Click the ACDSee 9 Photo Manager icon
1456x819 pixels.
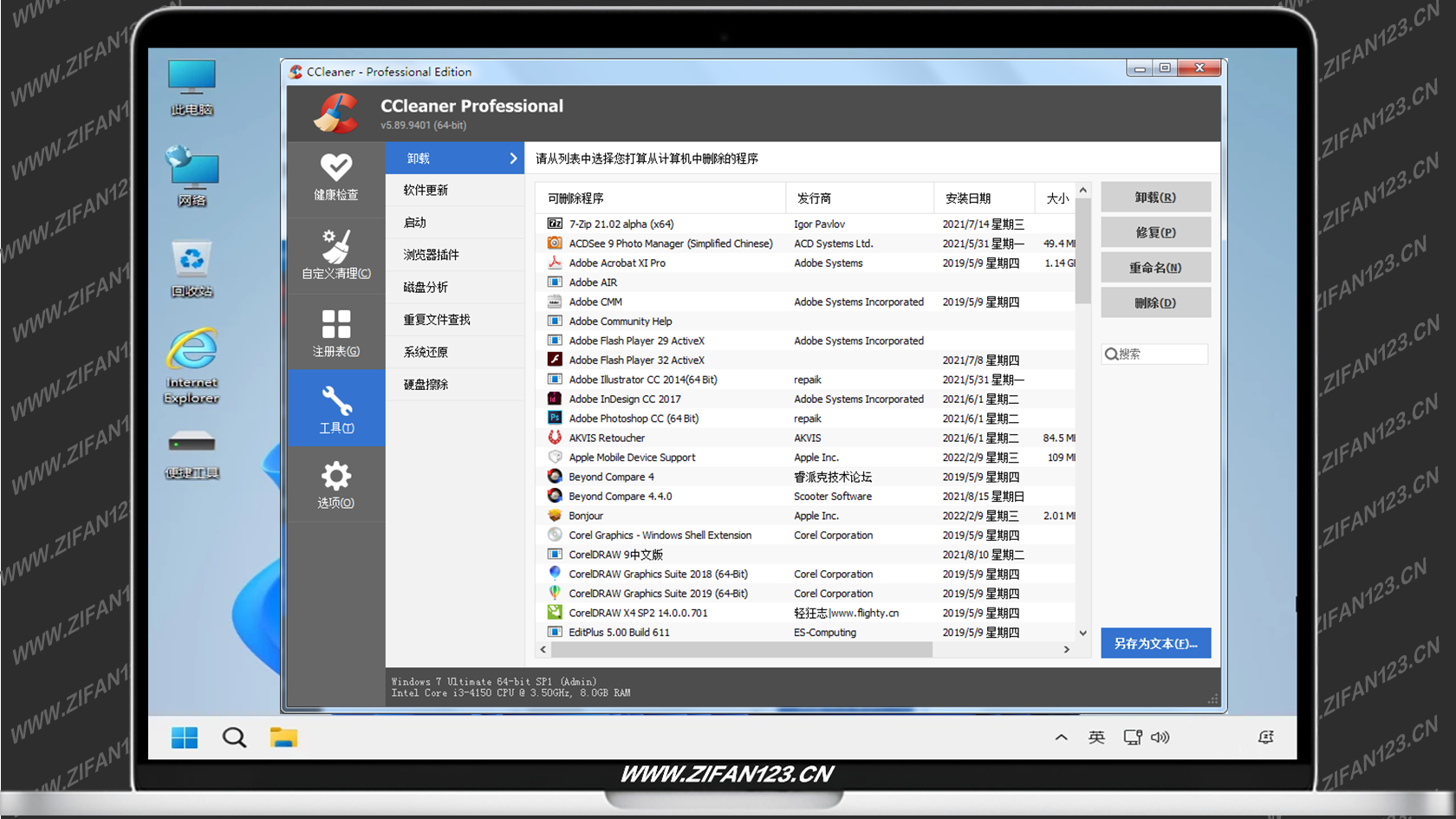[x=555, y=244]
